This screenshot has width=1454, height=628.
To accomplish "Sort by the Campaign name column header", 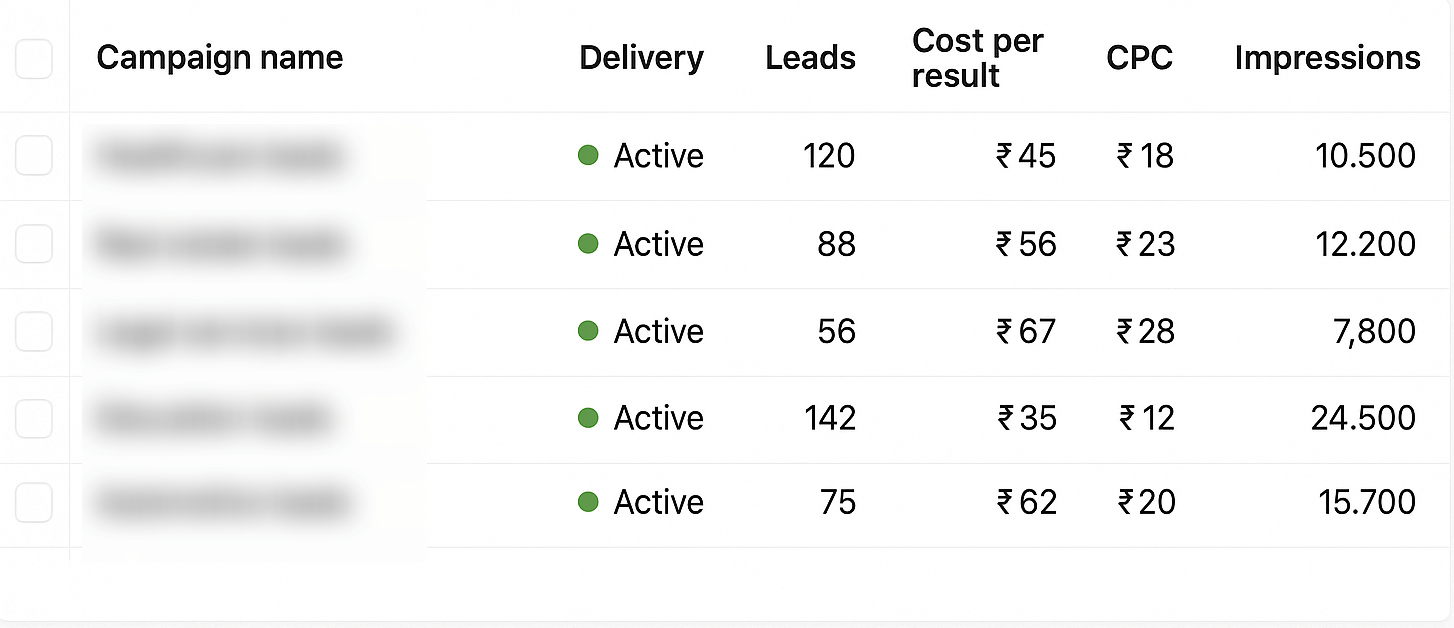I will [x=220, y=58].
